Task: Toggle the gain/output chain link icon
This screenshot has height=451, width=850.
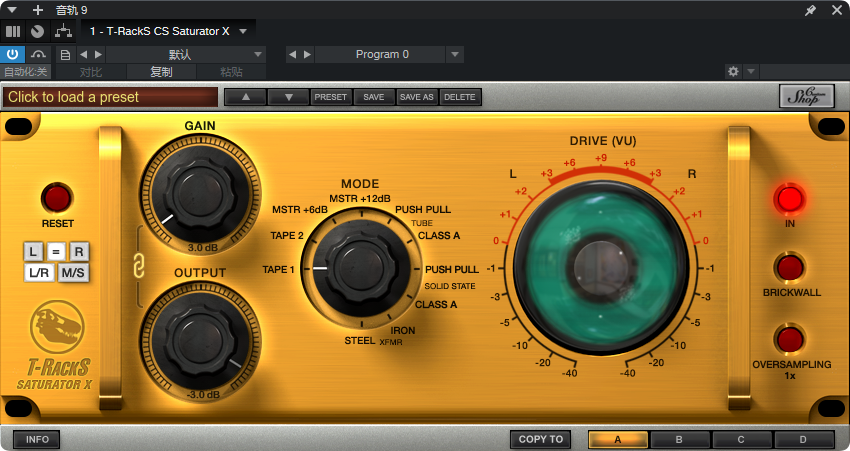Action: click(139, 268)
